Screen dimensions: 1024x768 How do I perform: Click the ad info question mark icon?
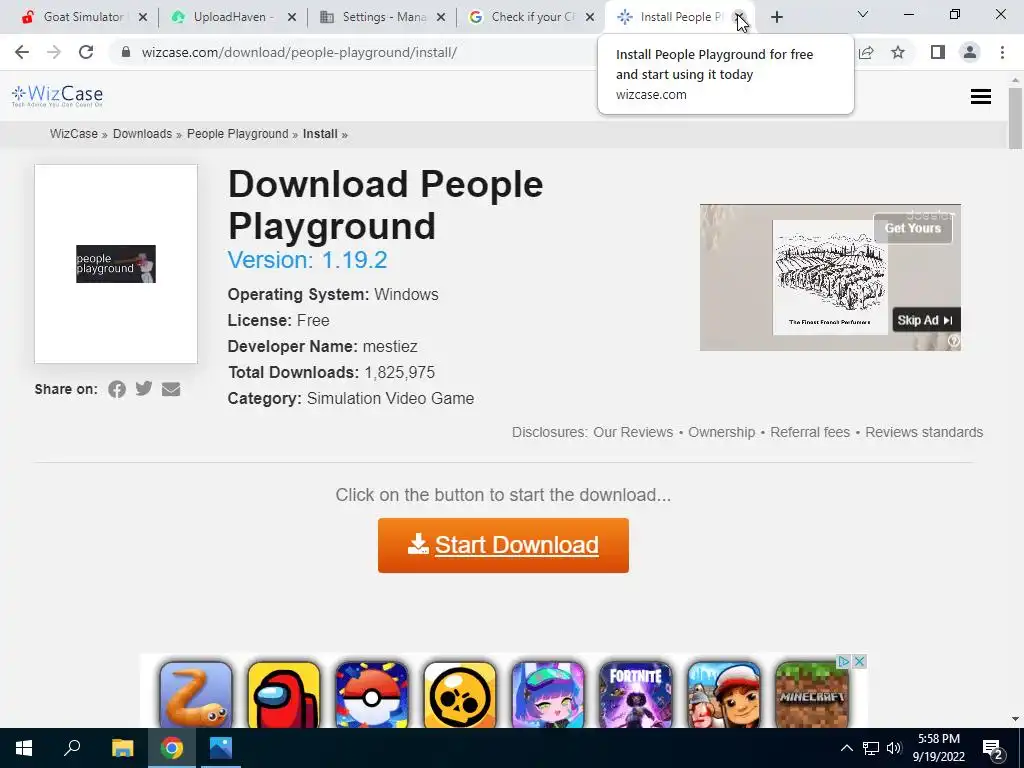[x=954, y=341]
